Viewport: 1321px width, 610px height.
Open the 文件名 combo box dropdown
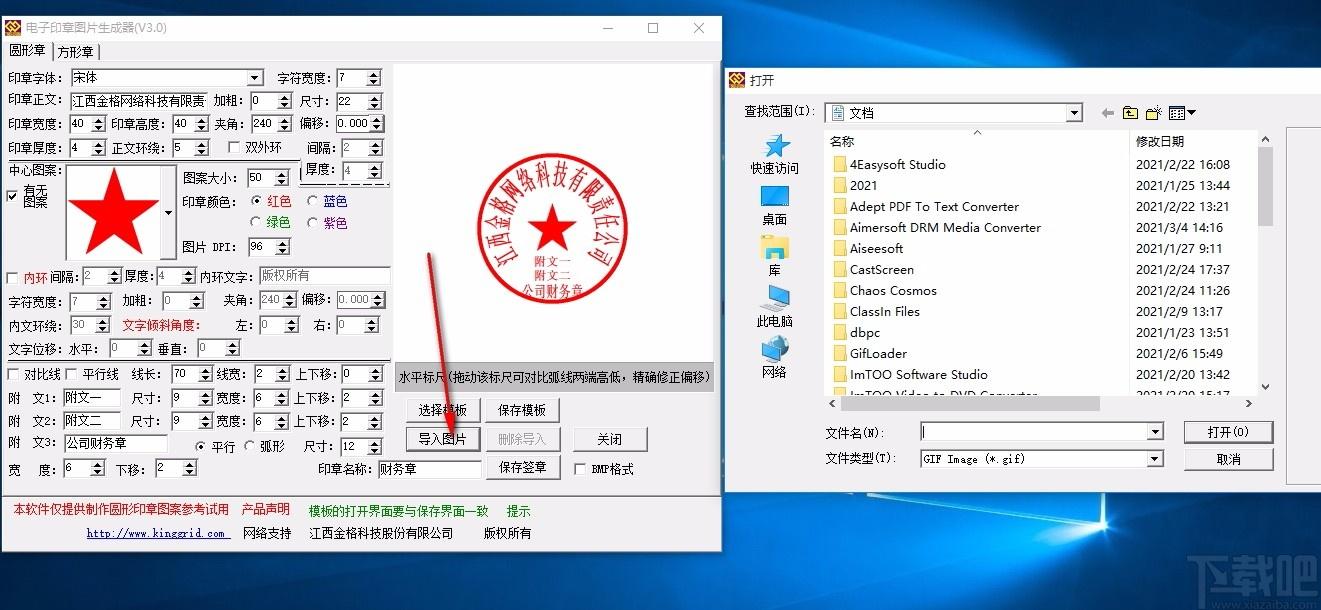pyautogui.click(x=1155, y=432)
